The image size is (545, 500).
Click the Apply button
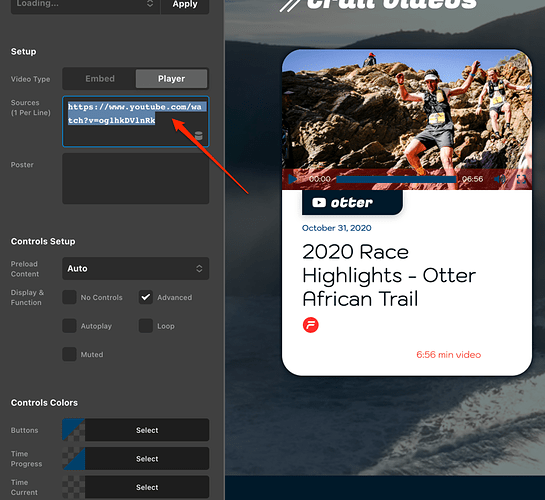[185, 5]
